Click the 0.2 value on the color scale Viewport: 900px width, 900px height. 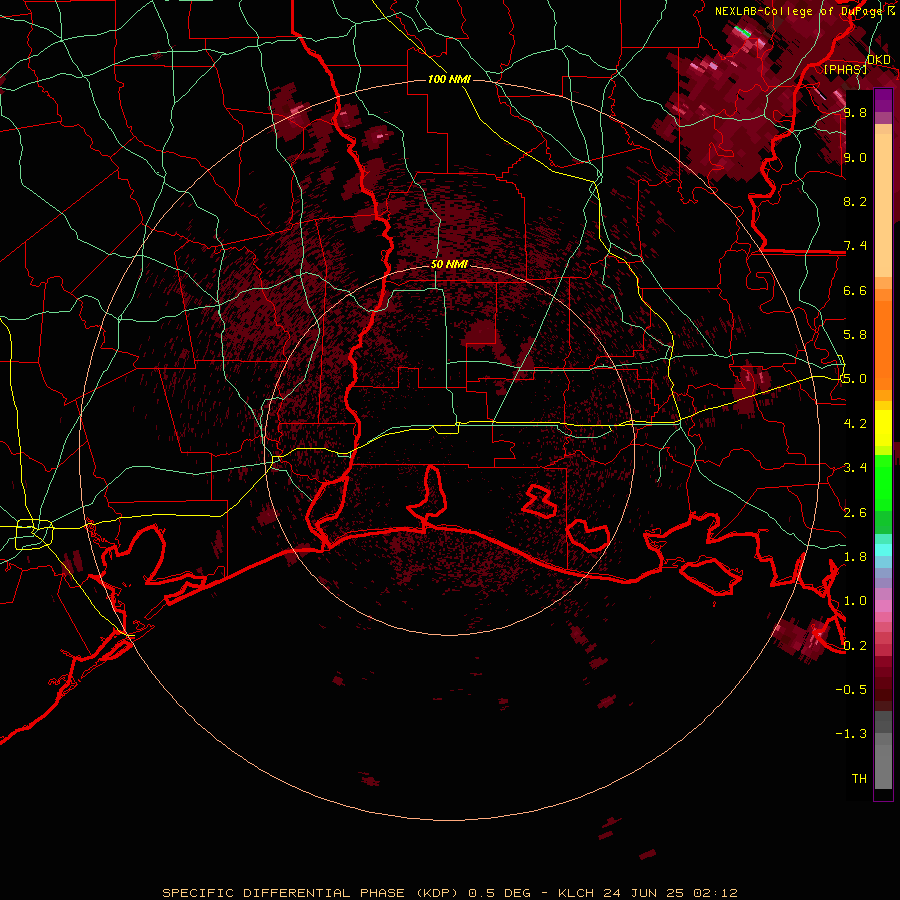pyautogui.click(x=855, y=646)
